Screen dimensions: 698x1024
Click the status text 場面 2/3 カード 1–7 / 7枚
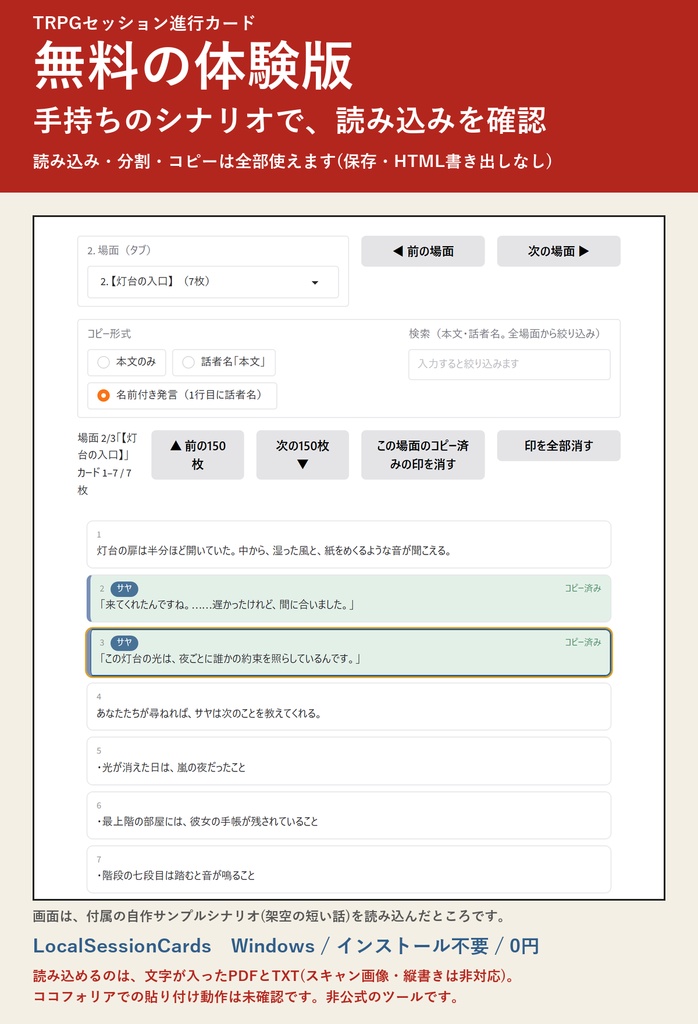108,464
